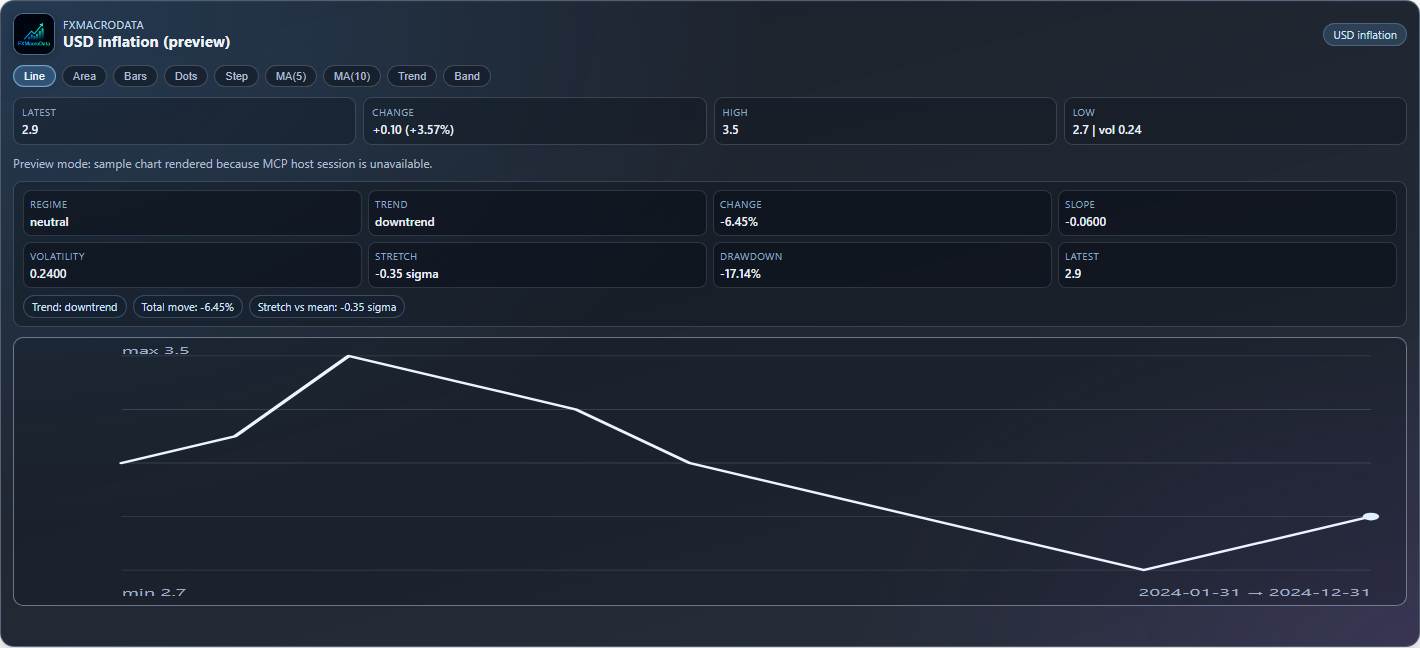Click the TREND downtrend card
Screen dimensions: 1420x648
537,213
